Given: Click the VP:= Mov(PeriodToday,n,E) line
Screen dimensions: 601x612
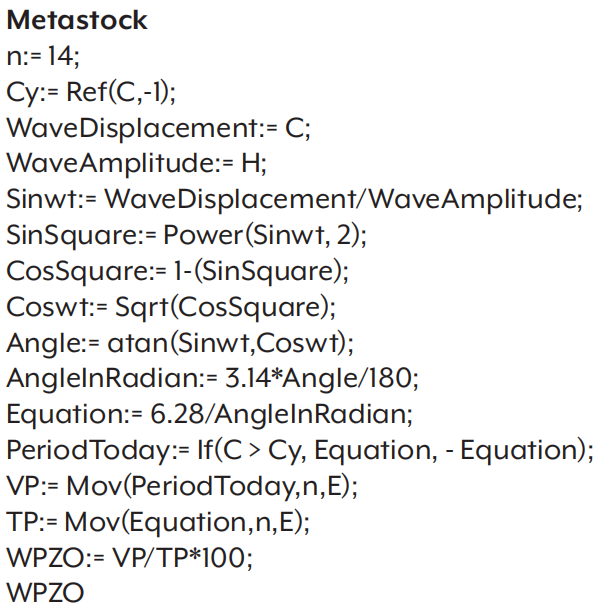Looking at the screenshot, I should (182, 486).
